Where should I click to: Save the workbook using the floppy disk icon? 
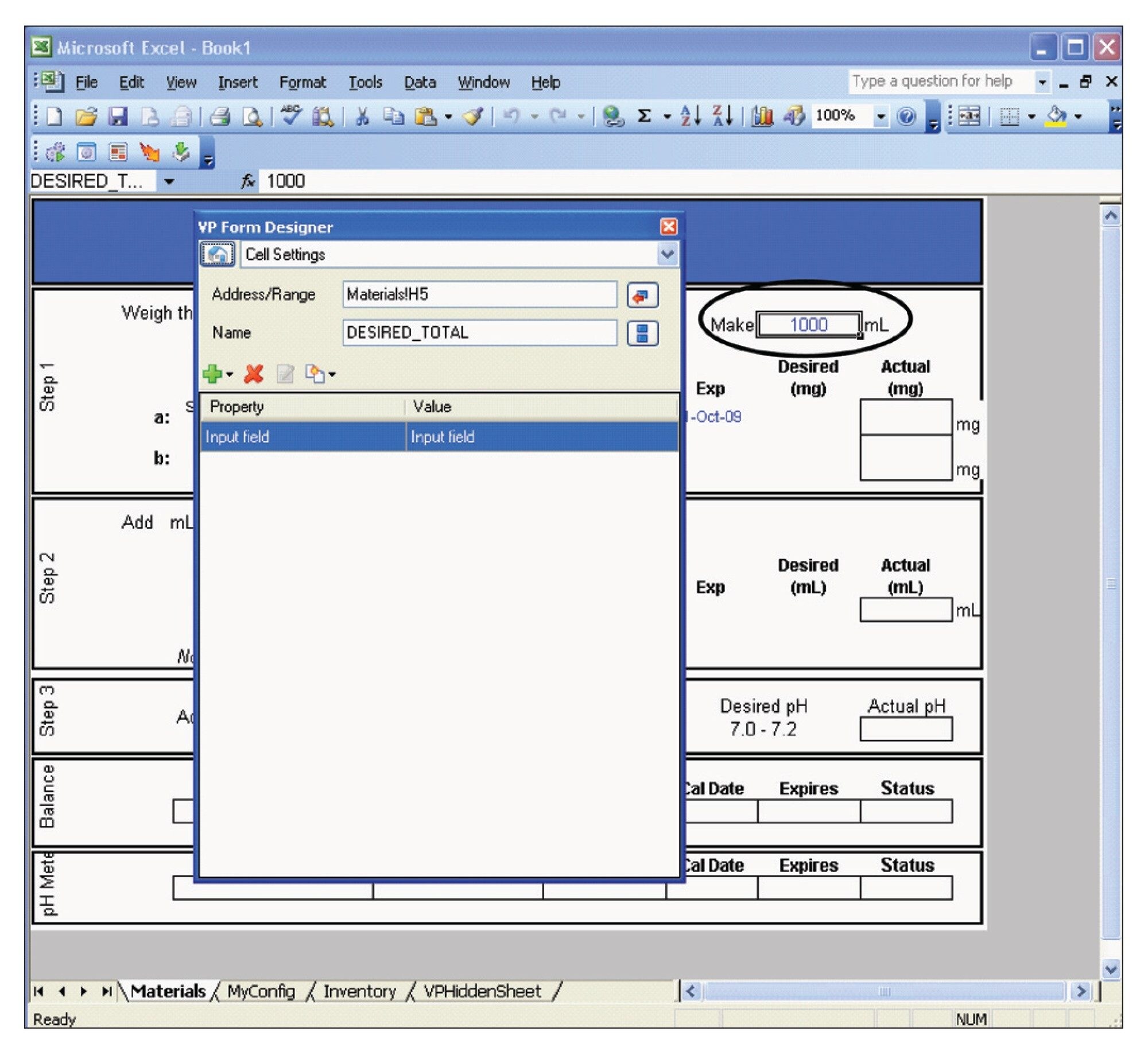coord(118,117)
